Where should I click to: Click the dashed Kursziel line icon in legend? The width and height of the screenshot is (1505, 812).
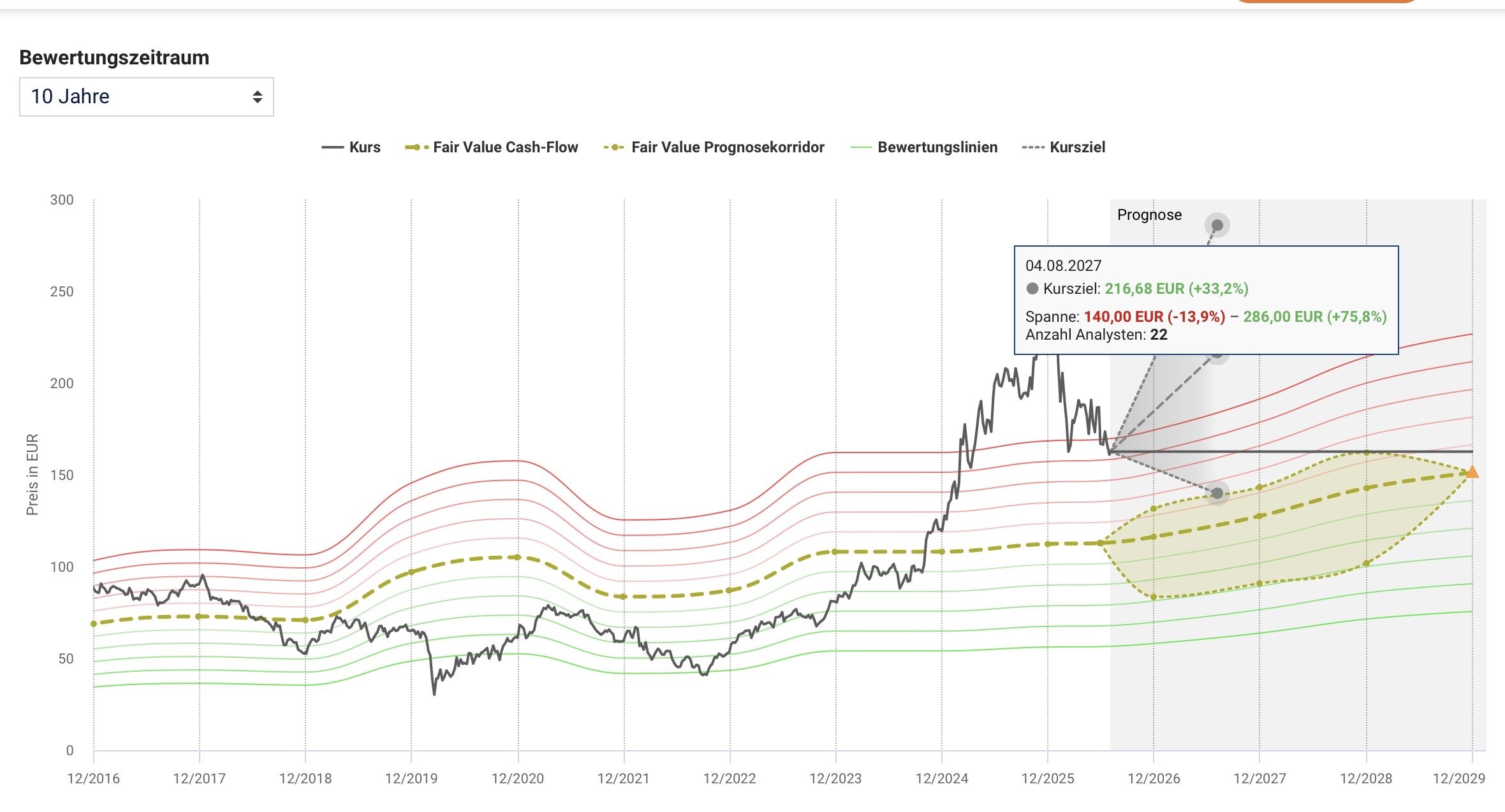(1032, 148)
